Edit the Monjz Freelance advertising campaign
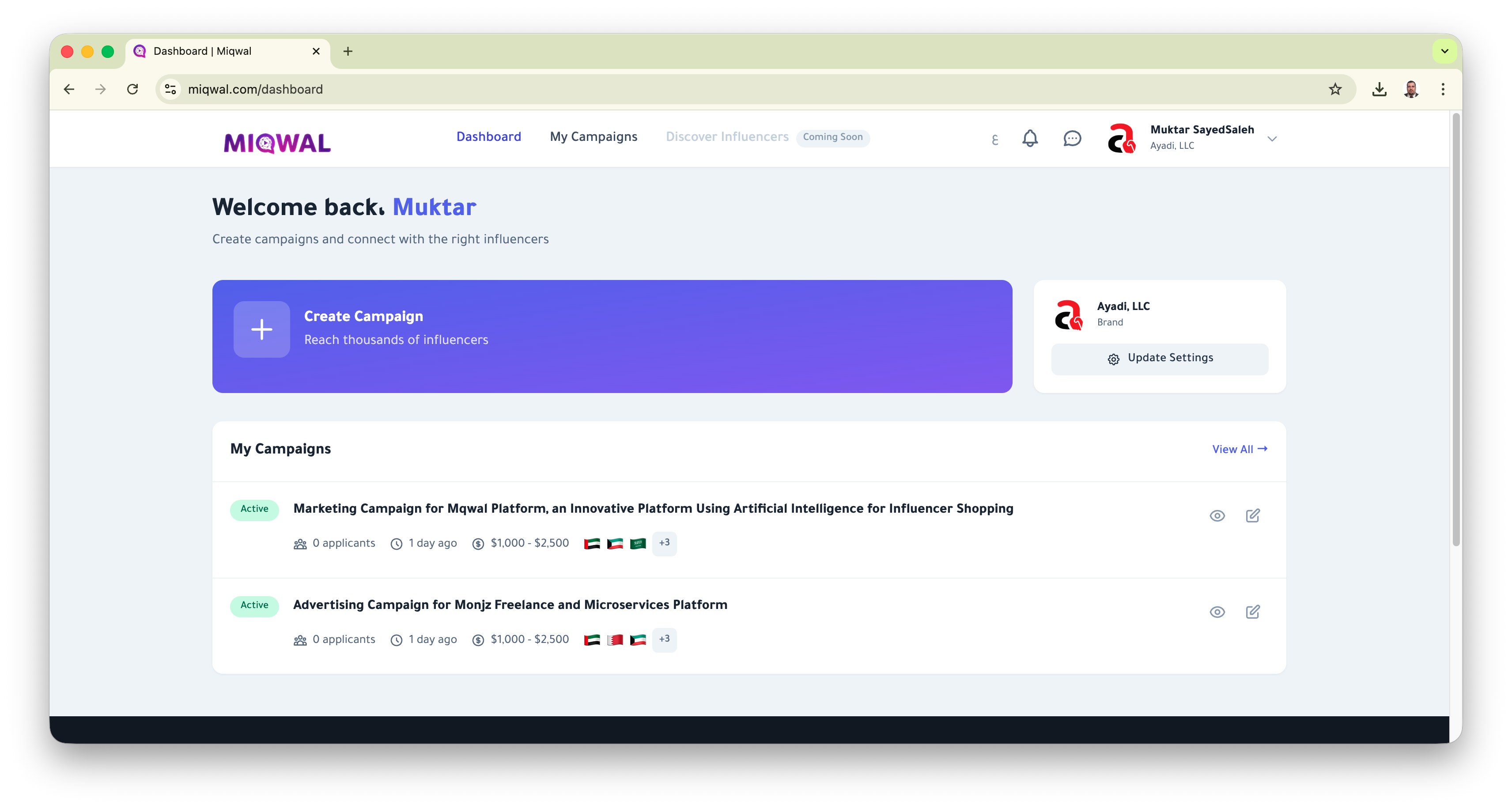The height and width of the screenshot is (809, 1512). [x=1252, y=612]
